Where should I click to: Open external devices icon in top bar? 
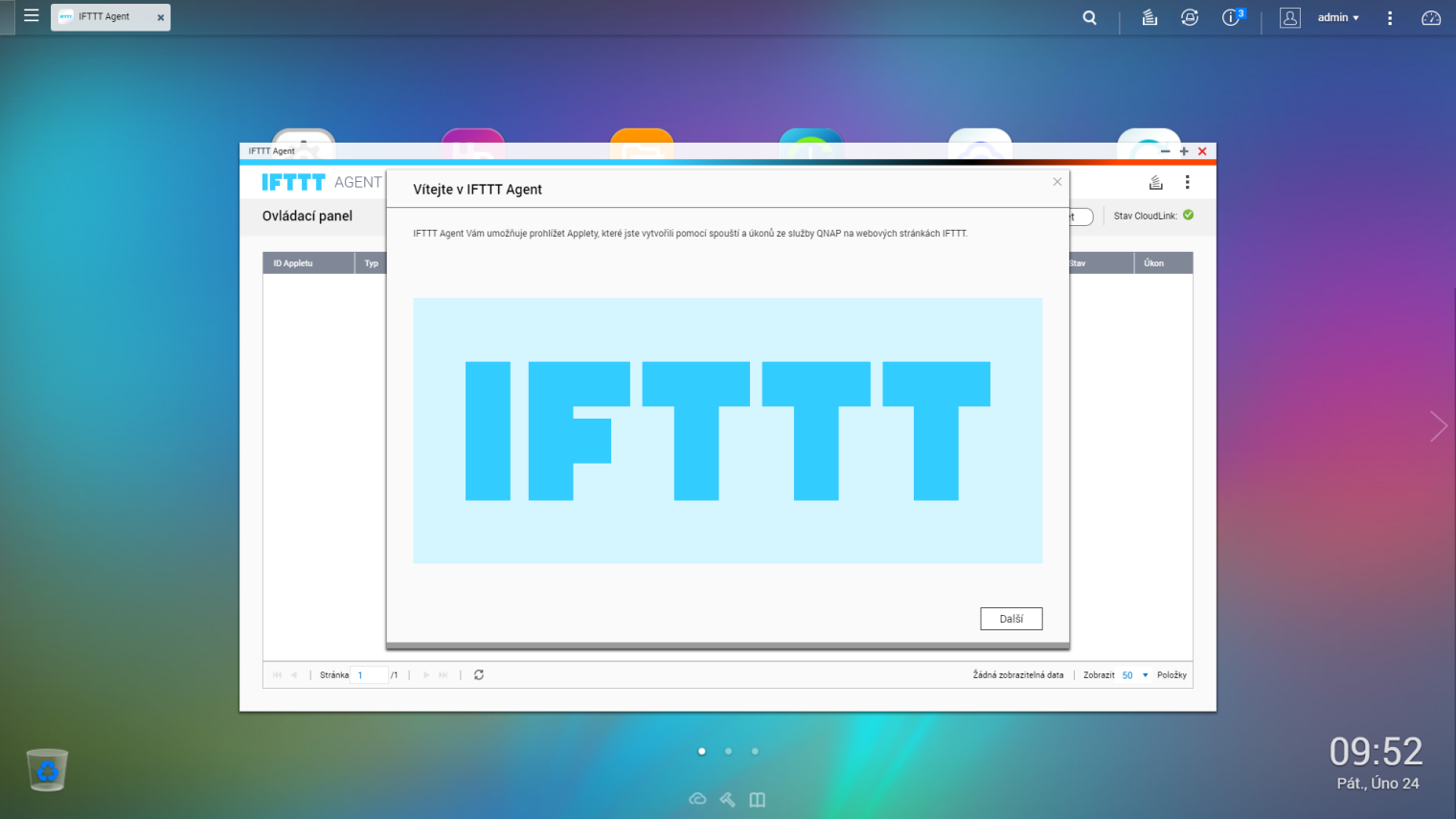1190,17
